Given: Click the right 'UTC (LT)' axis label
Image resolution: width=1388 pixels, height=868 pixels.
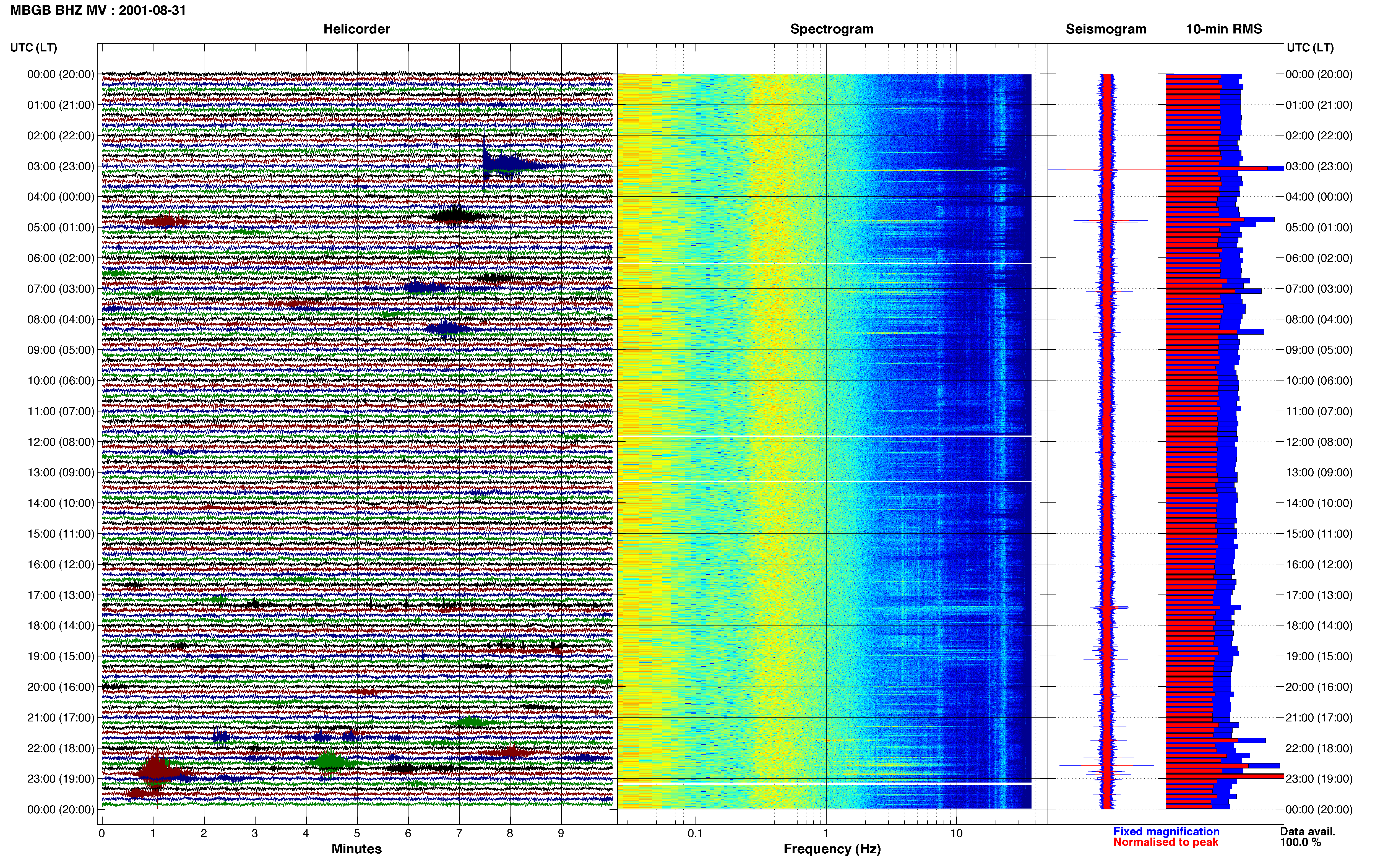Looking at the screenshot, I should coord(1310,48).
